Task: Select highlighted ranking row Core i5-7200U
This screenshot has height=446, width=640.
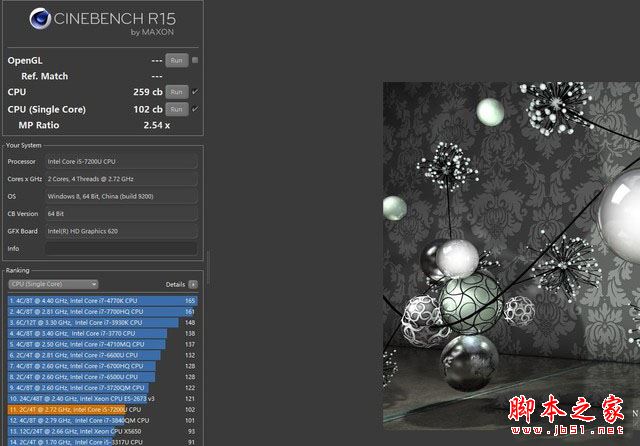Action: [102, 410]
